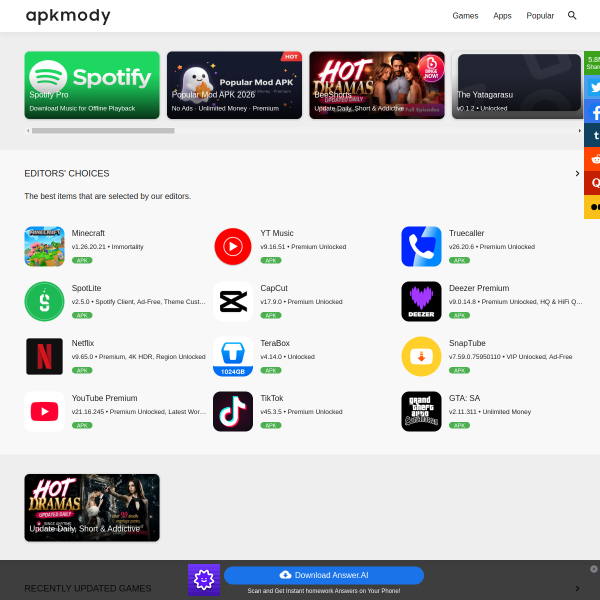Click the YT Music app icon

233,246
